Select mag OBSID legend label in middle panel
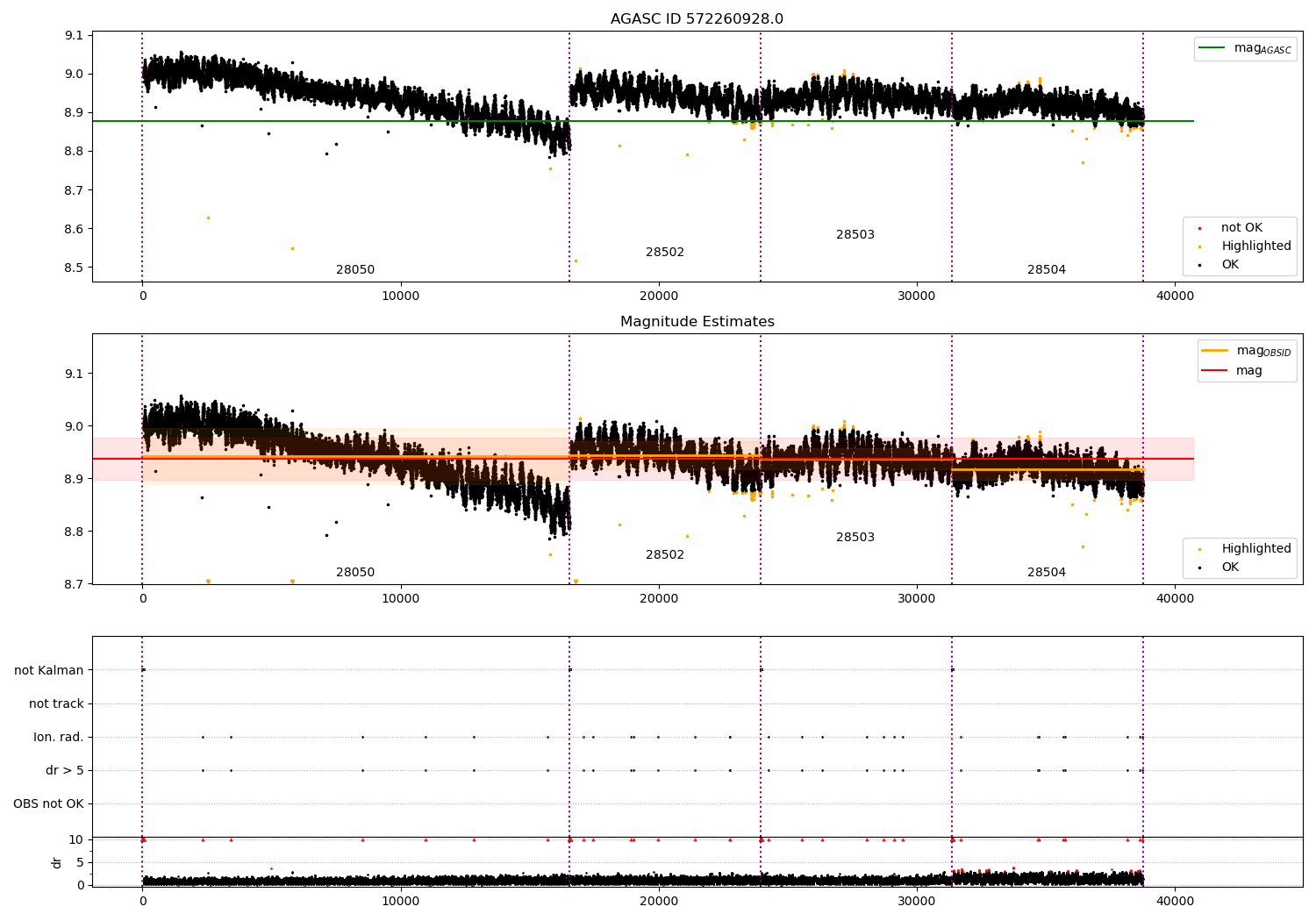The width and height of the screenshot is (1316, 921). [x=1263, y=351]
